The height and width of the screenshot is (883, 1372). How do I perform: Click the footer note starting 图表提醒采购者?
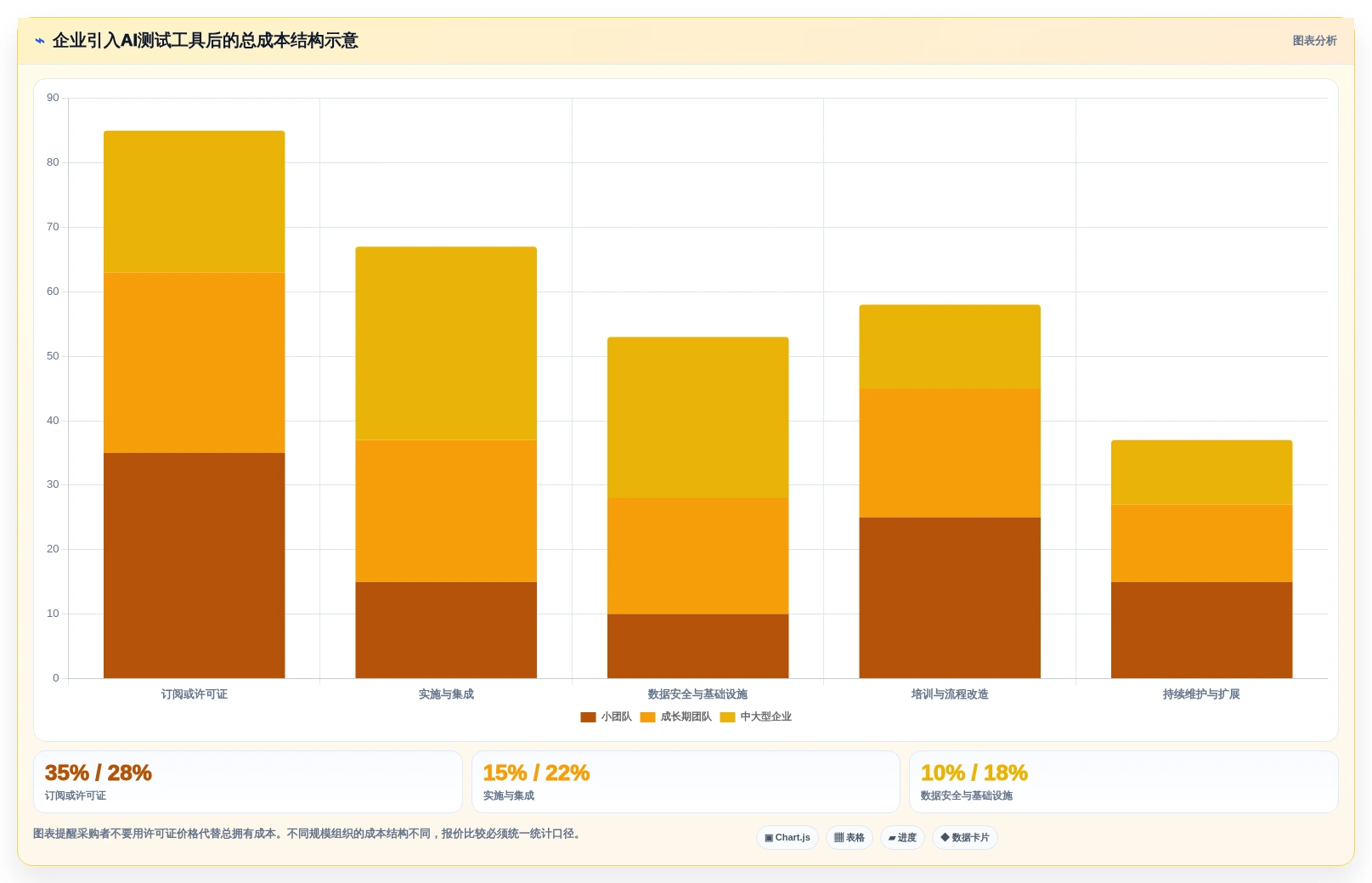tap(309, 834)
